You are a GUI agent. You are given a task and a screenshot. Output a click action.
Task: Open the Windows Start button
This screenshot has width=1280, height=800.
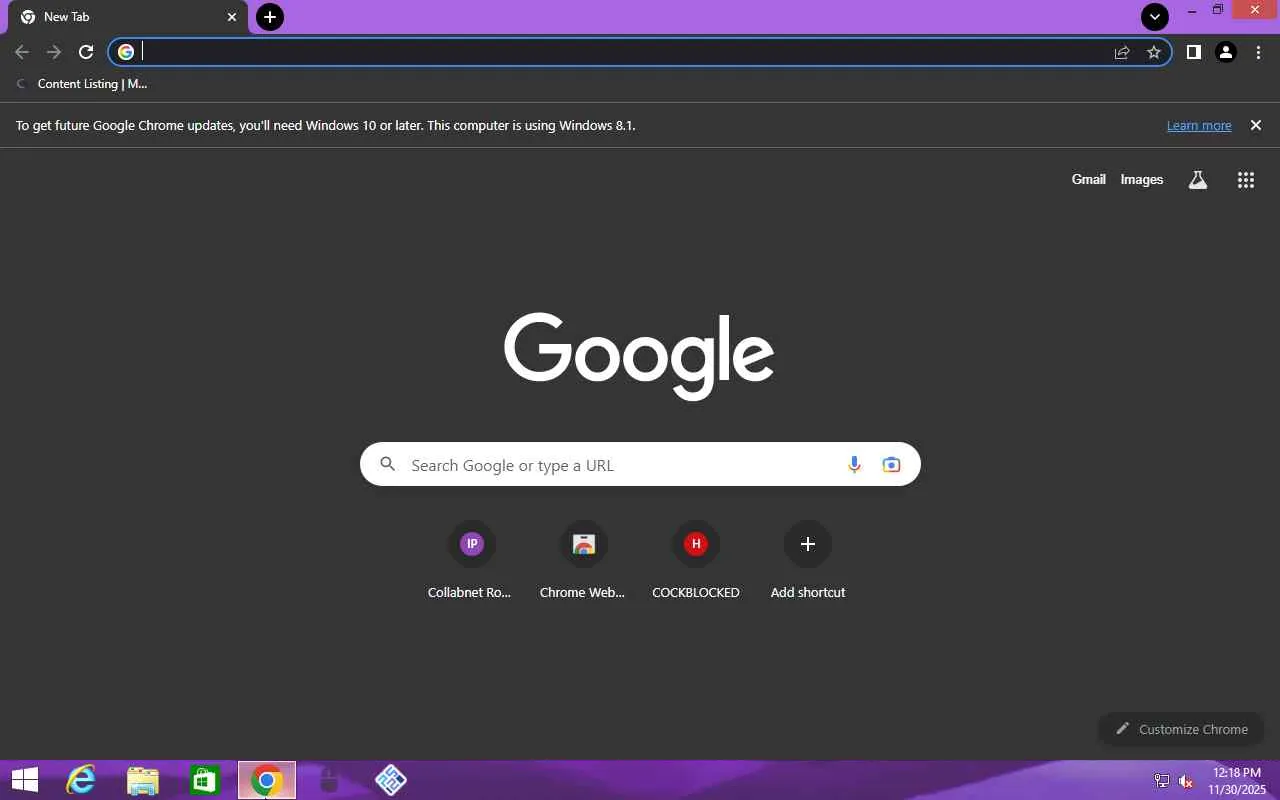click(x=24, y=780)
